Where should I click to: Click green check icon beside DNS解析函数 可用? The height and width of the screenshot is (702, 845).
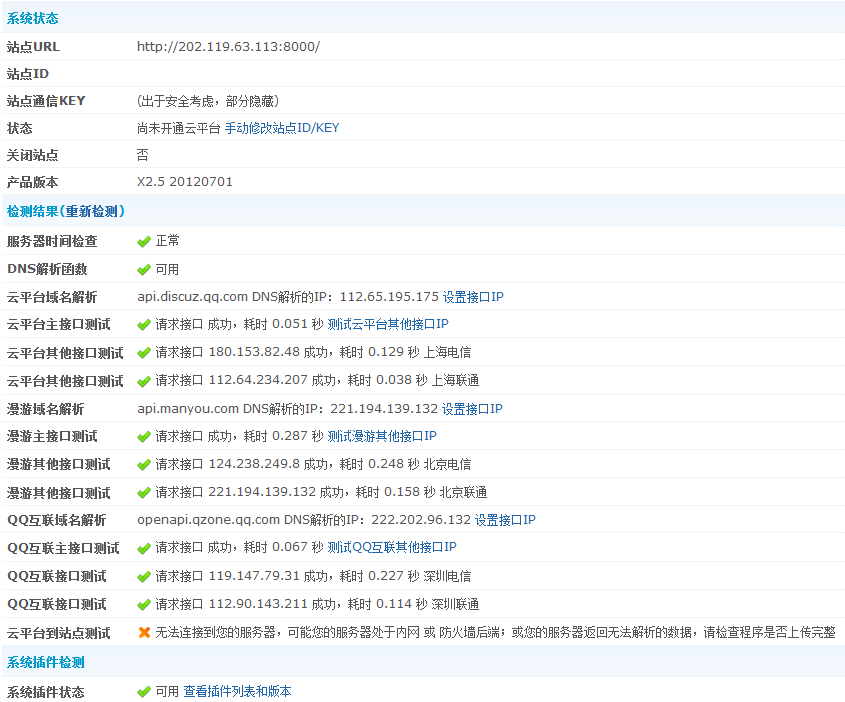(x=144, y=269)
